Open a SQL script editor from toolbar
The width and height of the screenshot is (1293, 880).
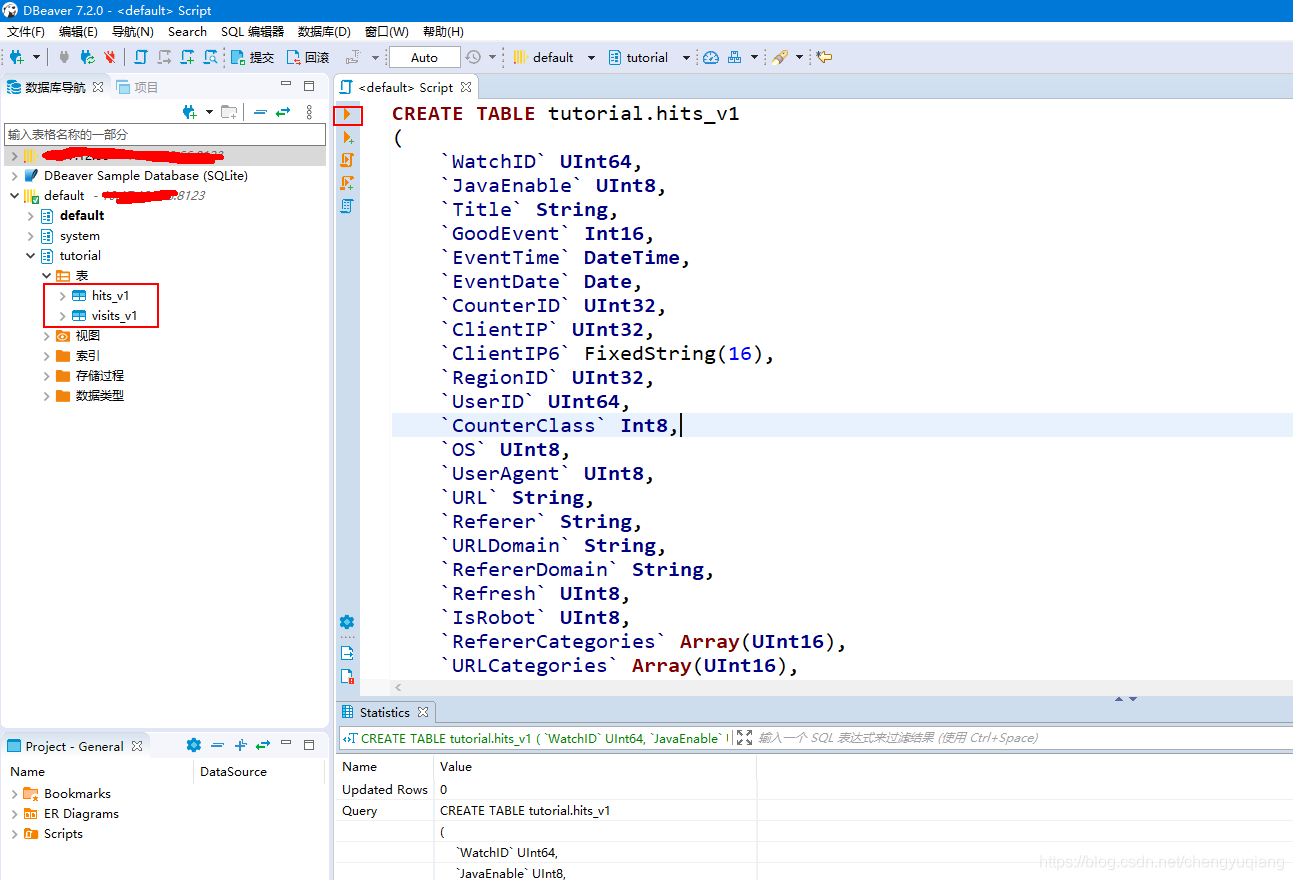(x=141, y=57)
